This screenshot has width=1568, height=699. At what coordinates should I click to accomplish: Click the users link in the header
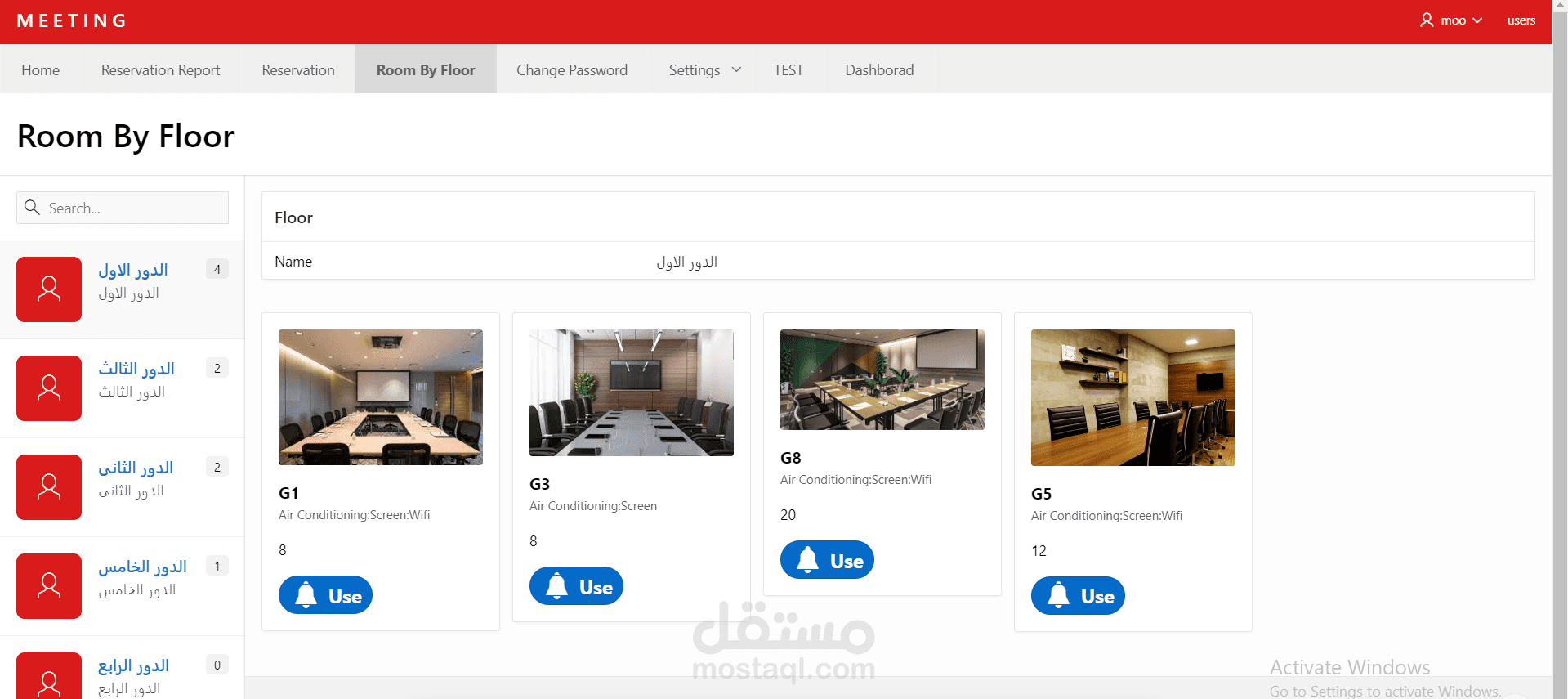(1521, 20)
